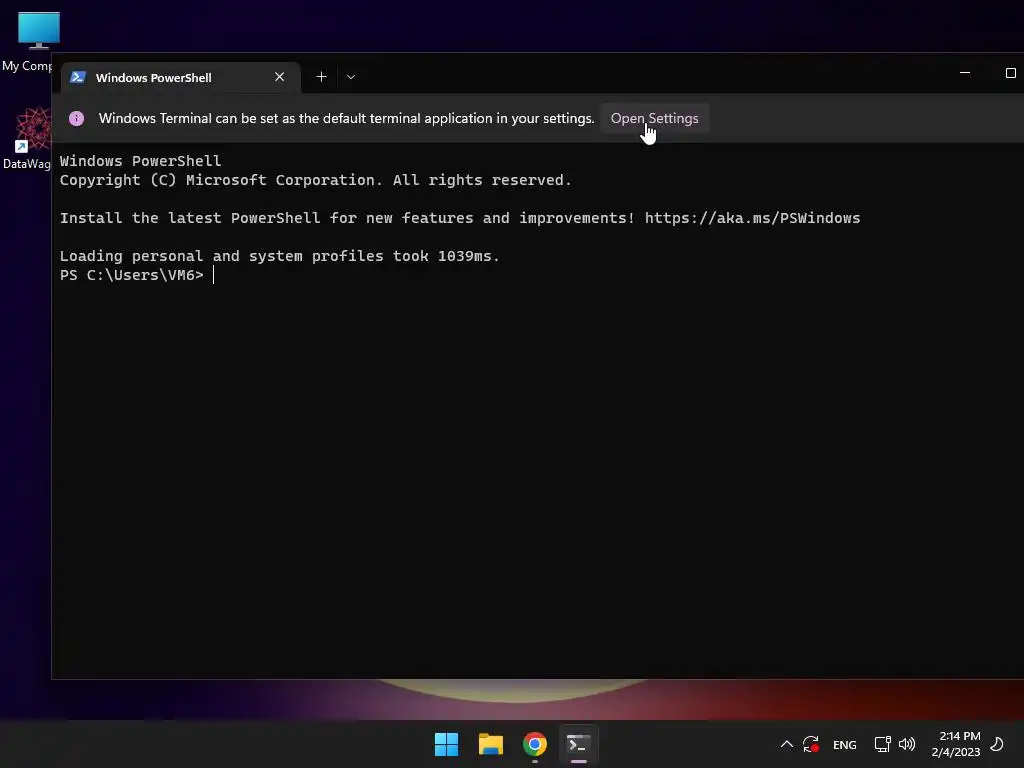Click the 'Windows Terminal can be set' message
This screenshot has width=1024, height=768.
[346, 118]
